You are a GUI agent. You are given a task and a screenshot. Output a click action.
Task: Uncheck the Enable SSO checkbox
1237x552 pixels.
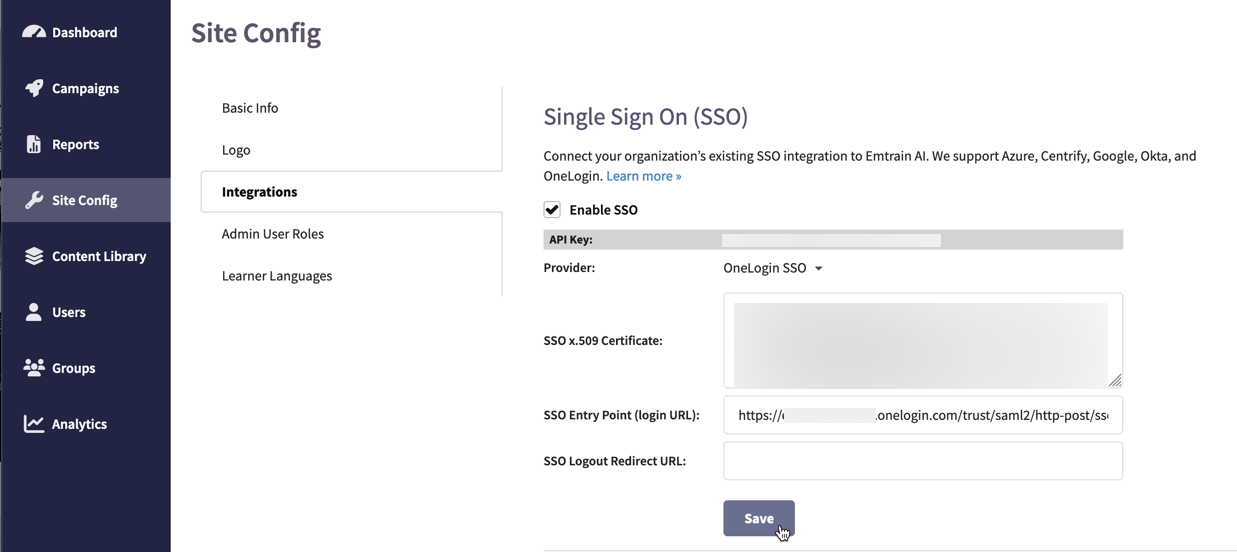[552, 210]
